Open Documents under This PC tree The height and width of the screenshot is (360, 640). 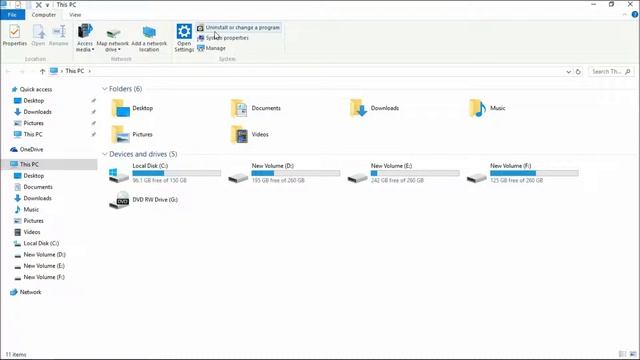tap(33, 187)
